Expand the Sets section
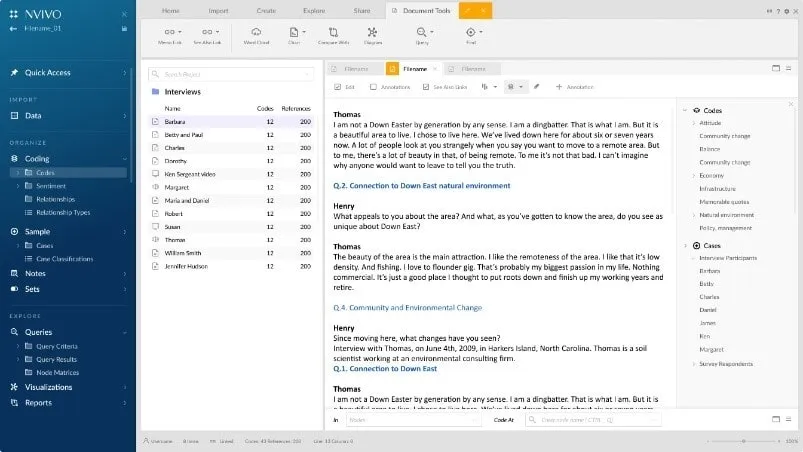Image resolution: width=803 pixels, height=452 pixels. tap(124, 289)
